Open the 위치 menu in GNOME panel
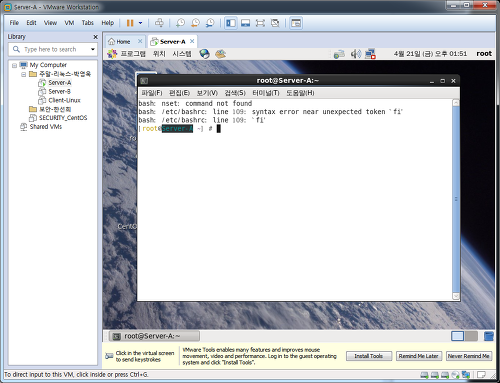 point(159,54)
